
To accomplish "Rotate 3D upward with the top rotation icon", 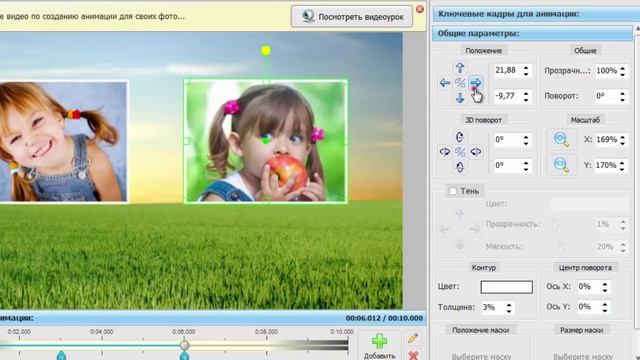I will [460, 137].
